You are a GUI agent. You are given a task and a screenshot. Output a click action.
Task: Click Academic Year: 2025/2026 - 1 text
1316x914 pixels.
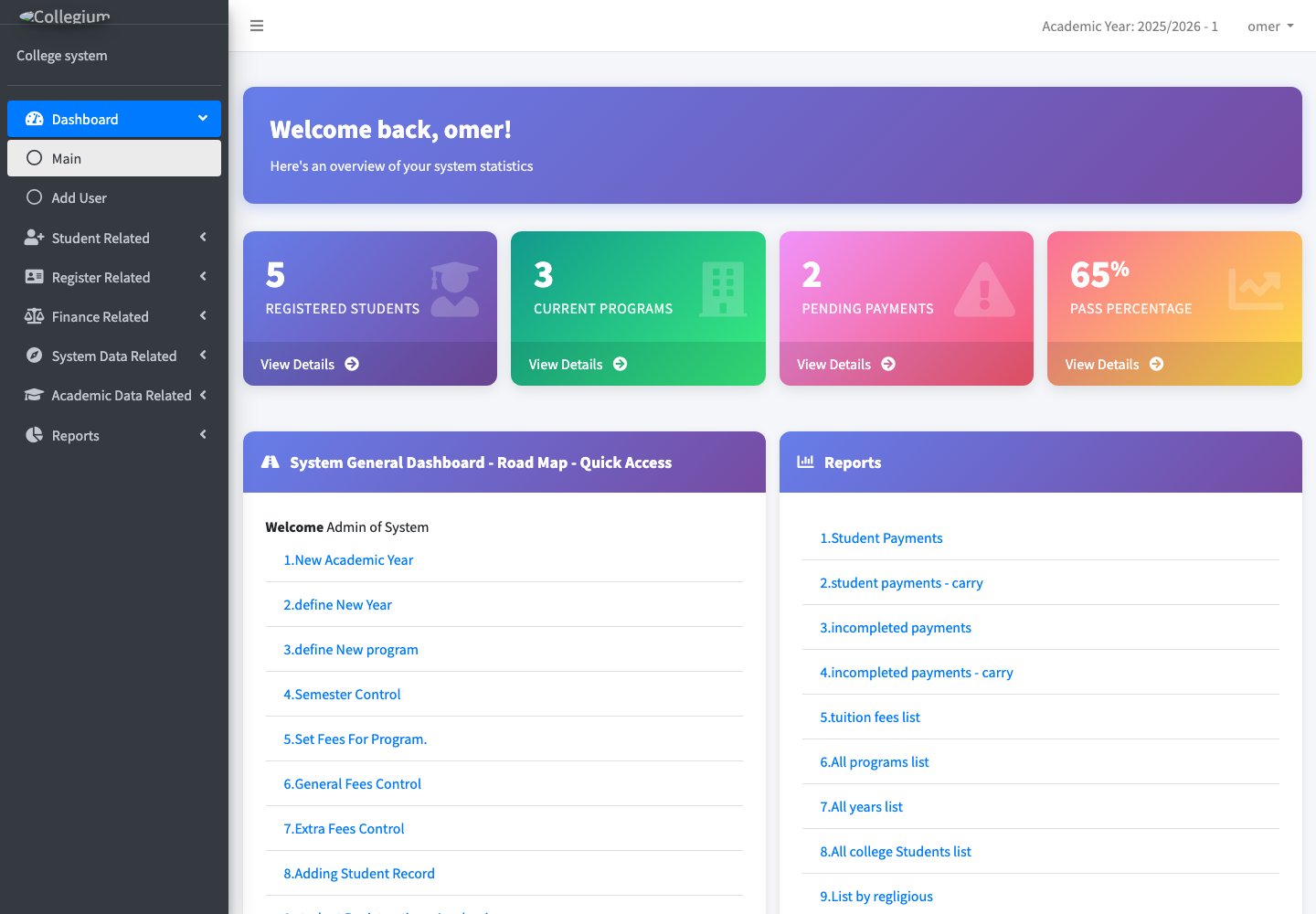tap(1130, 27)
